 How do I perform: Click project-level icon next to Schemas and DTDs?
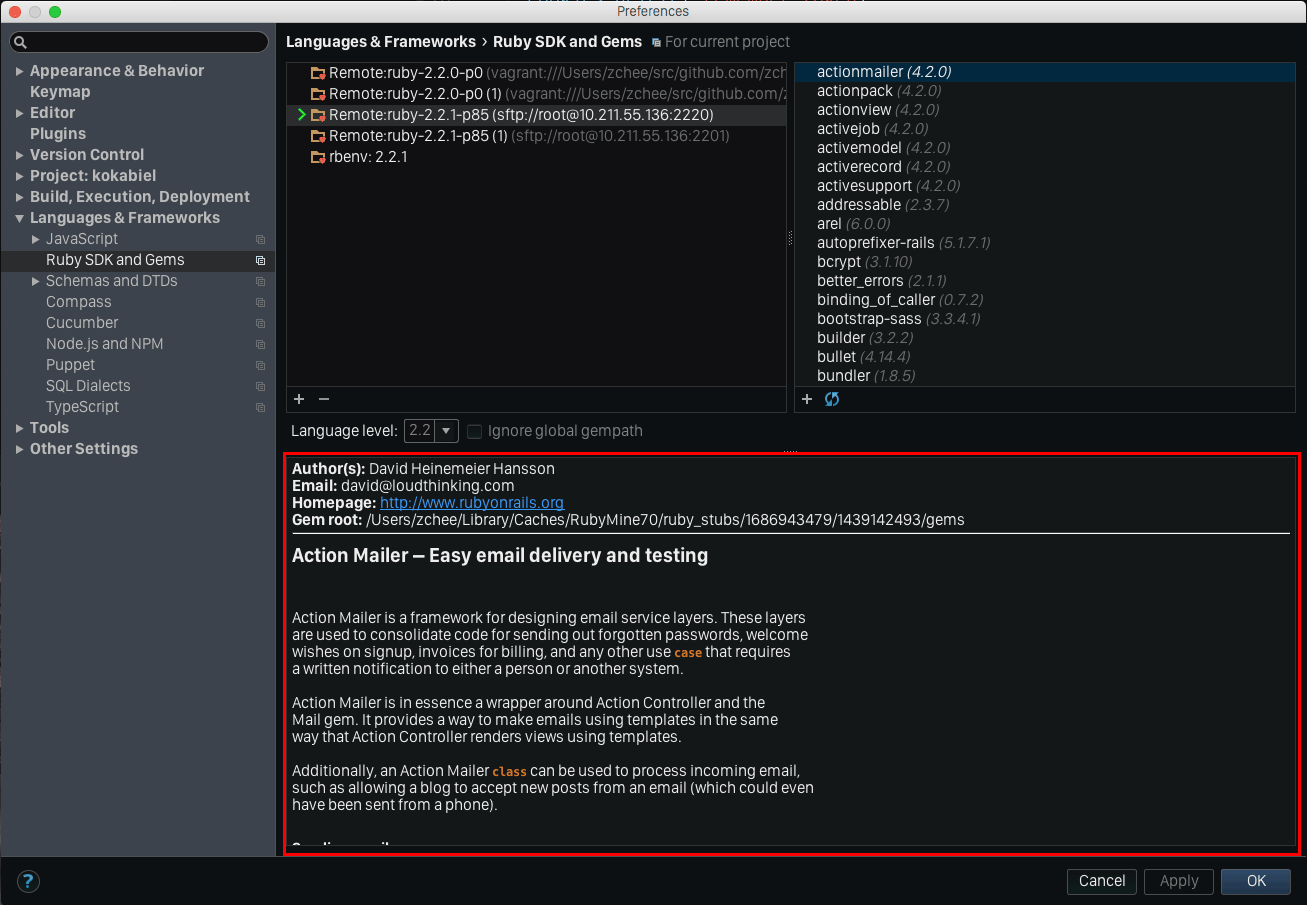coord(260,281)
